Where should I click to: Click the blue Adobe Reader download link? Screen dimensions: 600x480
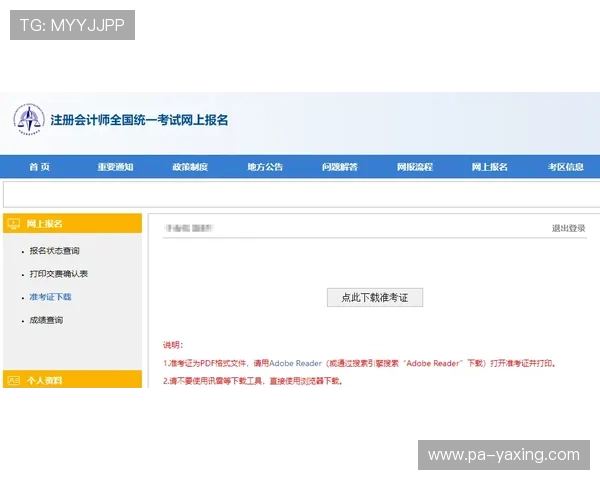coord(295,363)
